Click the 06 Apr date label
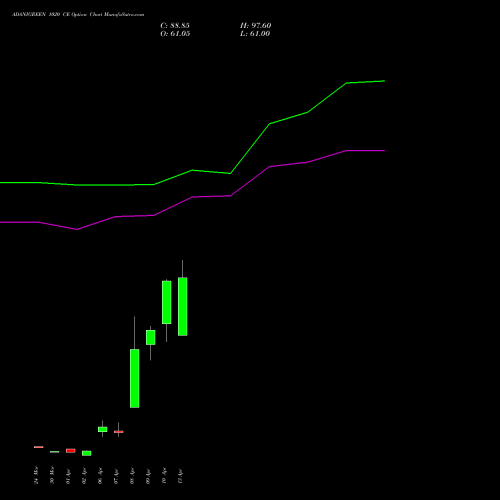 click(x=100, y=477)
